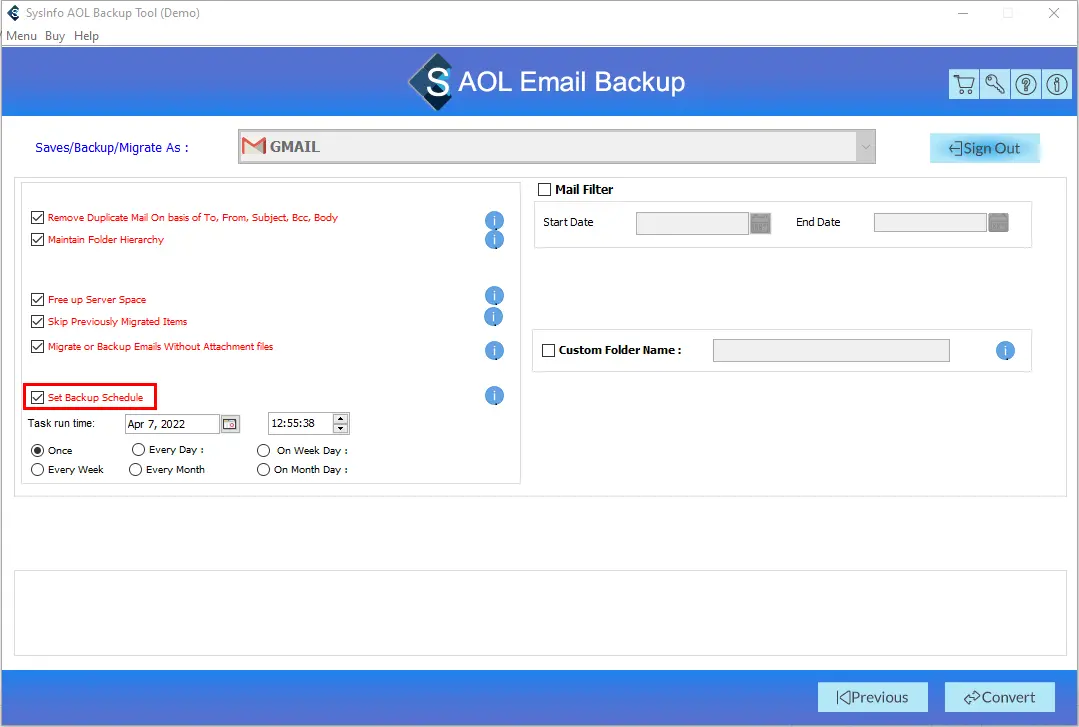Uncheck Set Backup Schedule checkbox

click(x=38, y=398)
